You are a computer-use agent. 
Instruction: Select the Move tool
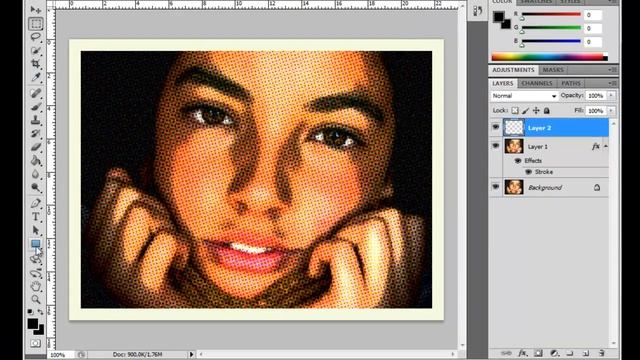click(36, 10)
